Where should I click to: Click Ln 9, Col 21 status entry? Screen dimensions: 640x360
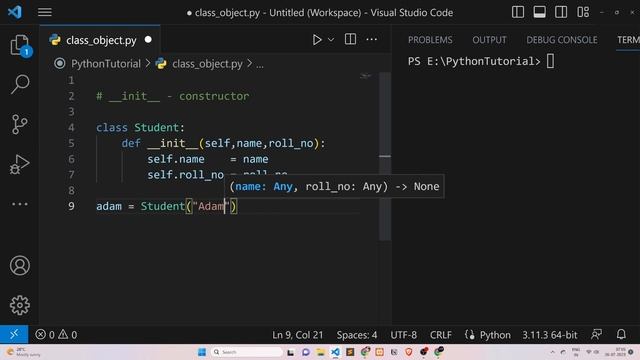click(x=298, y=335)
